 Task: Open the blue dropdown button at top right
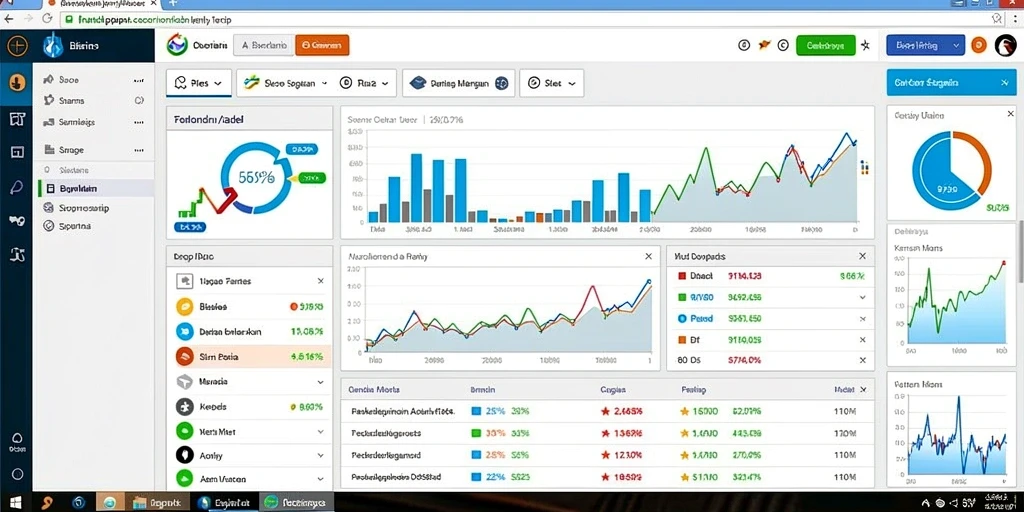[925, 45]
